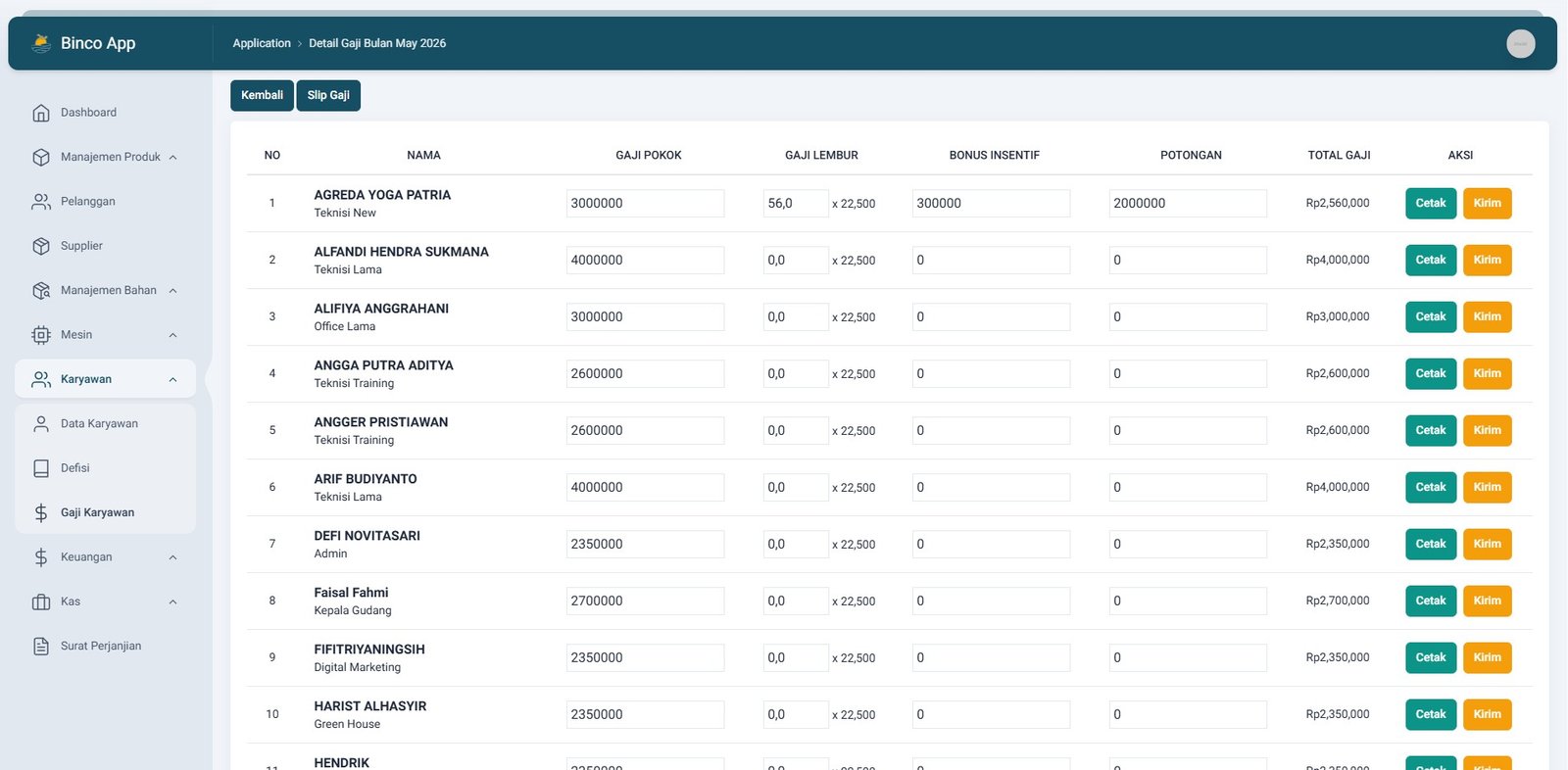The height and width of the screenshot is (770, 1568).
Task: Click the Manajemen Produk box icon
Action: (x=41, y=157)
